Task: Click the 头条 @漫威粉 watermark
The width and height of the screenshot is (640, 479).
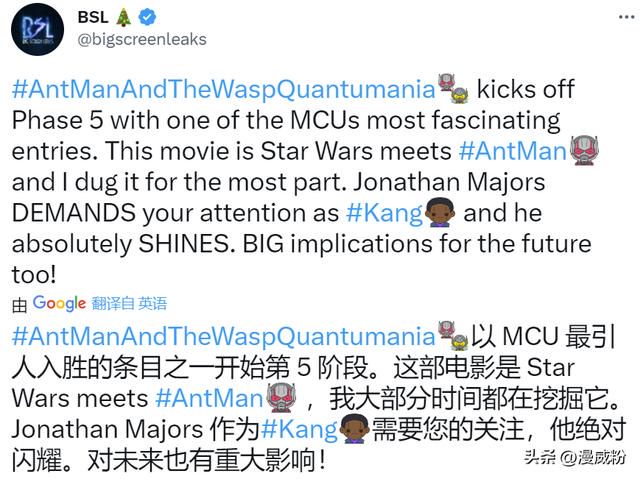Action: pos(575,457)
